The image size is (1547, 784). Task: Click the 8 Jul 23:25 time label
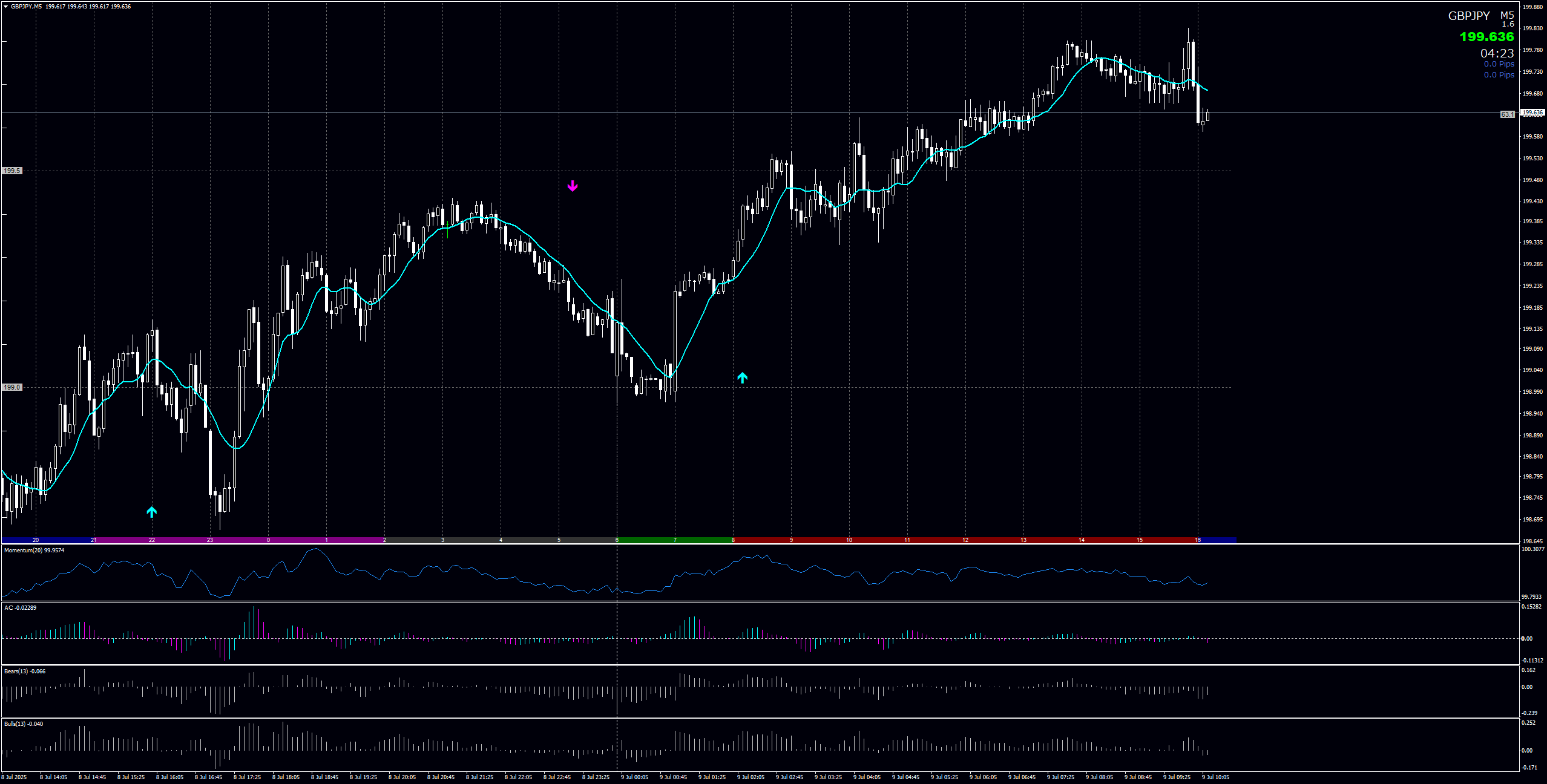click(x=596, y=777)
